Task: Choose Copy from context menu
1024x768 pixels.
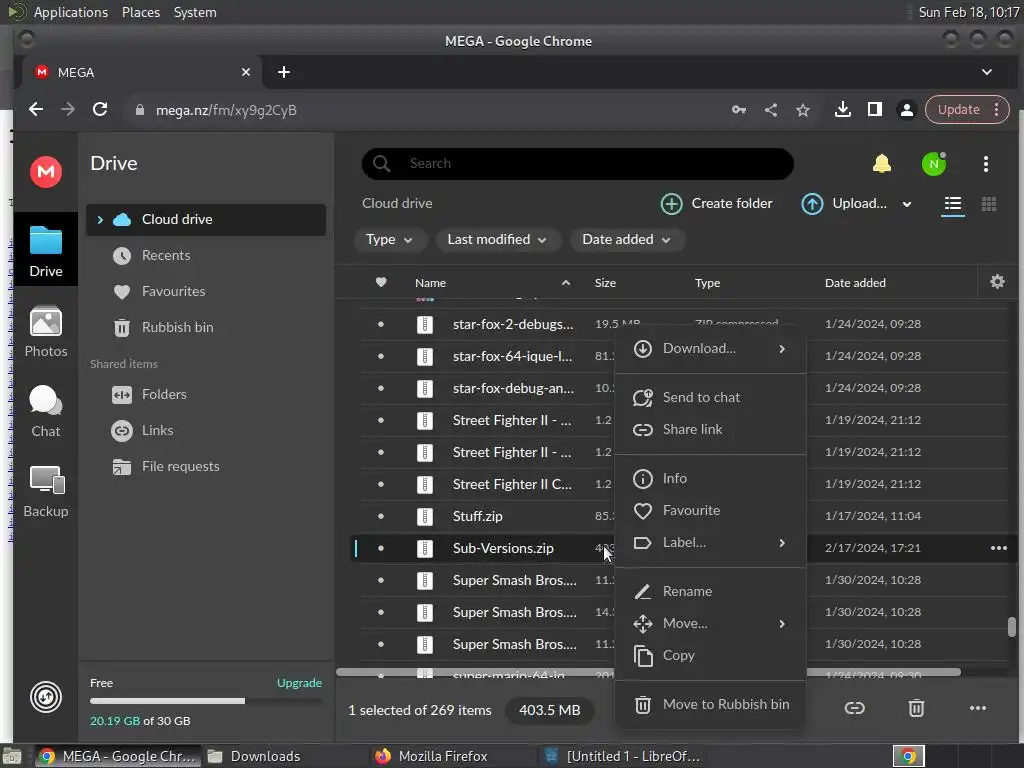Action: point(710,655)
